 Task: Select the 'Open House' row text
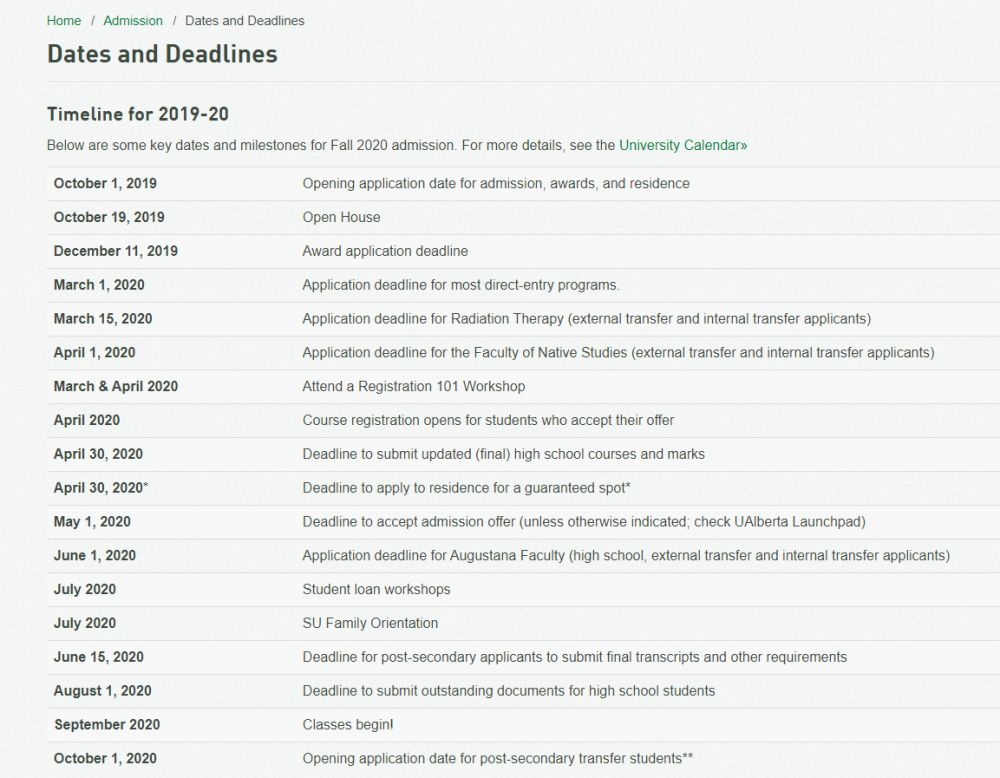[x=341, y=217]
